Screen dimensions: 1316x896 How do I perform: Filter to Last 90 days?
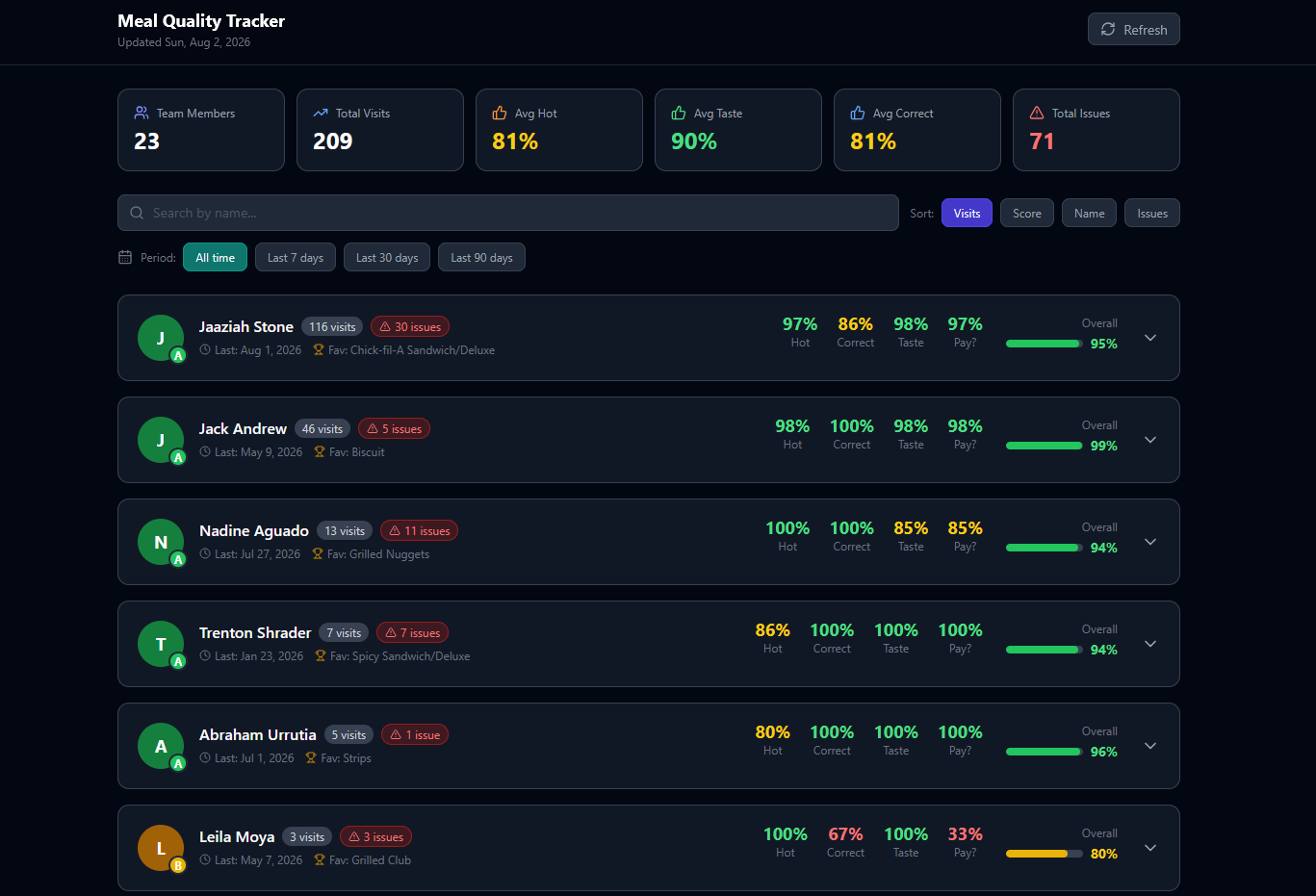point(481,257)
